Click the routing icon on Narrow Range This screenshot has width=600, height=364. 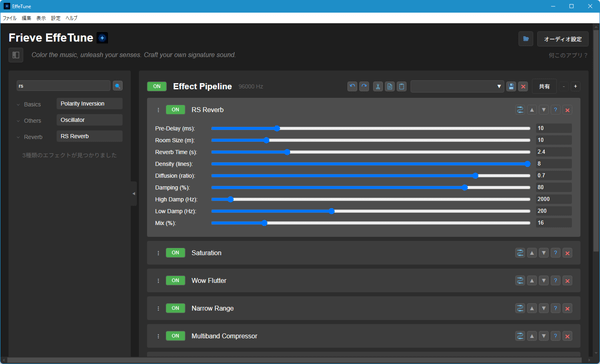pyautogui.click(x=520, y=308)
